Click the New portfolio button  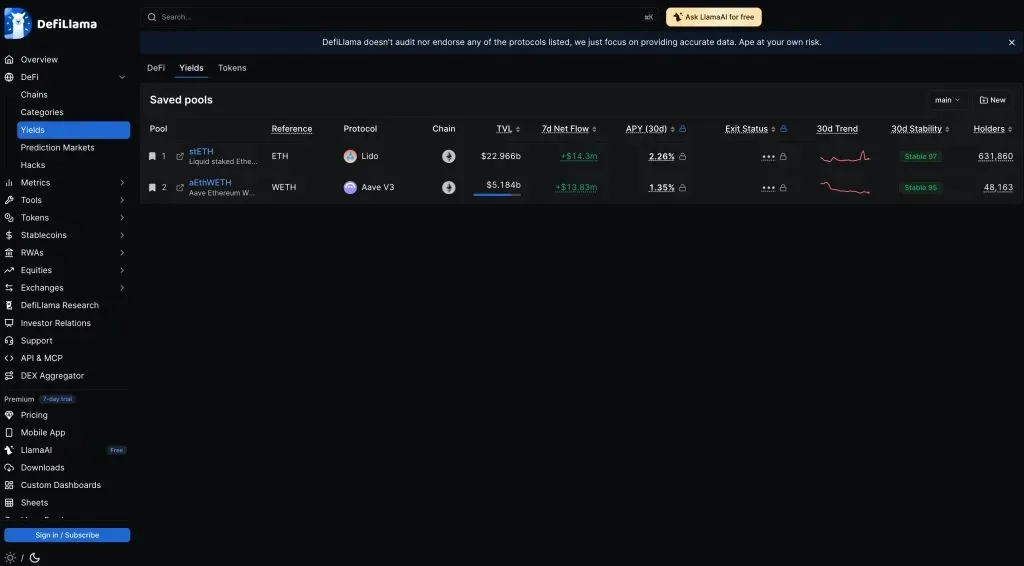pyautogui.click(x=992, y=101)
